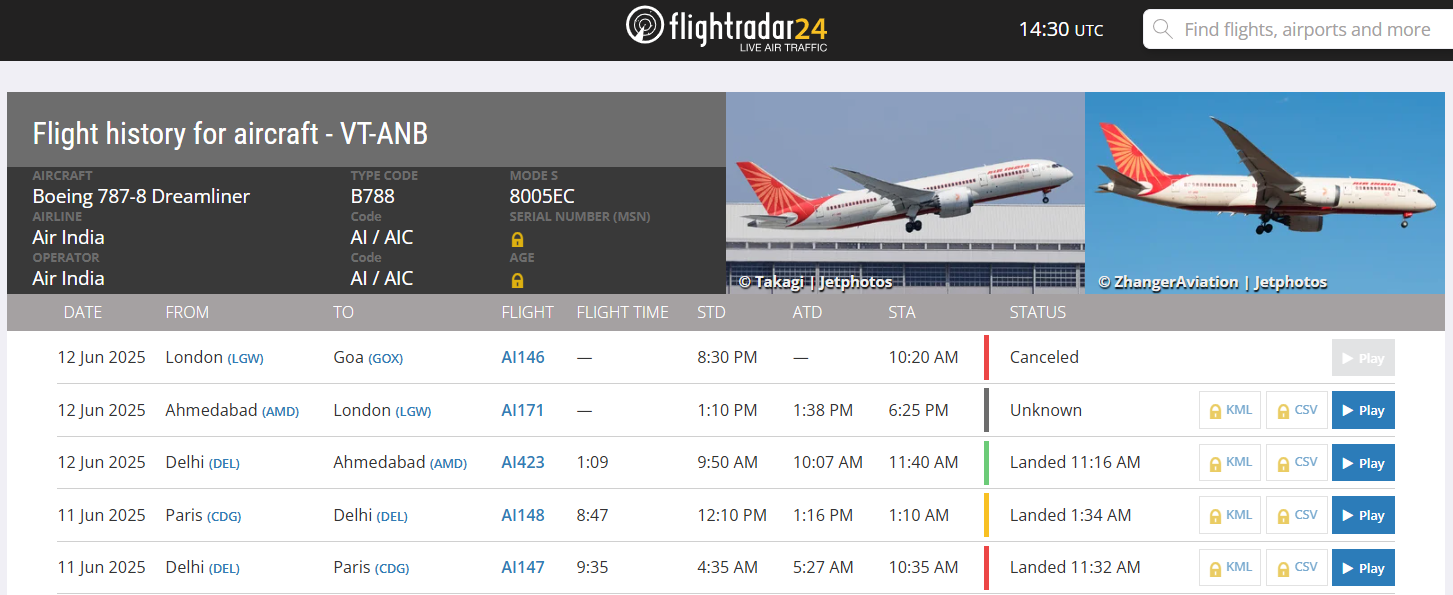Play the AI171 Ahmedabad to London flight
Screen dimensions: 1453x595
pos(1363,410)
